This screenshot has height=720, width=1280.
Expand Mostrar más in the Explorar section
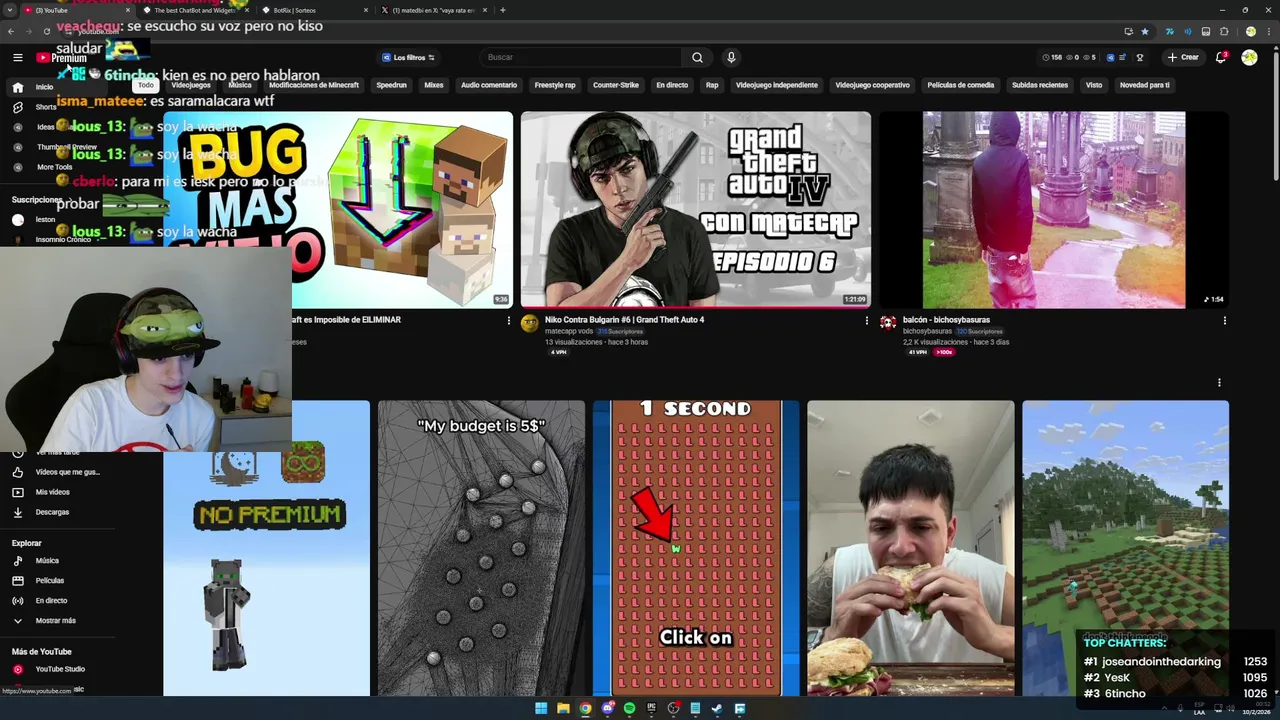pos(55,620)
